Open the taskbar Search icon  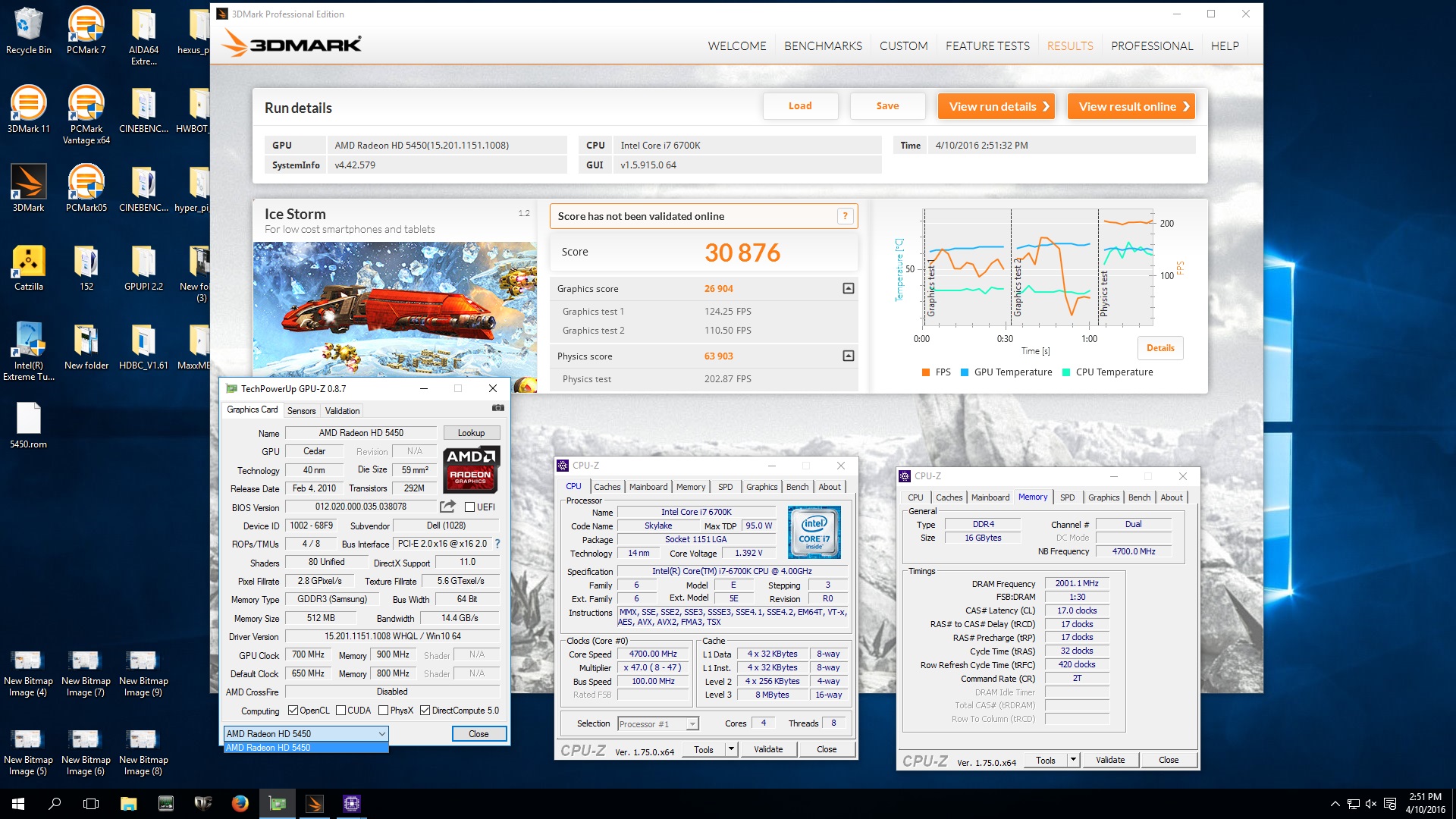55,804
